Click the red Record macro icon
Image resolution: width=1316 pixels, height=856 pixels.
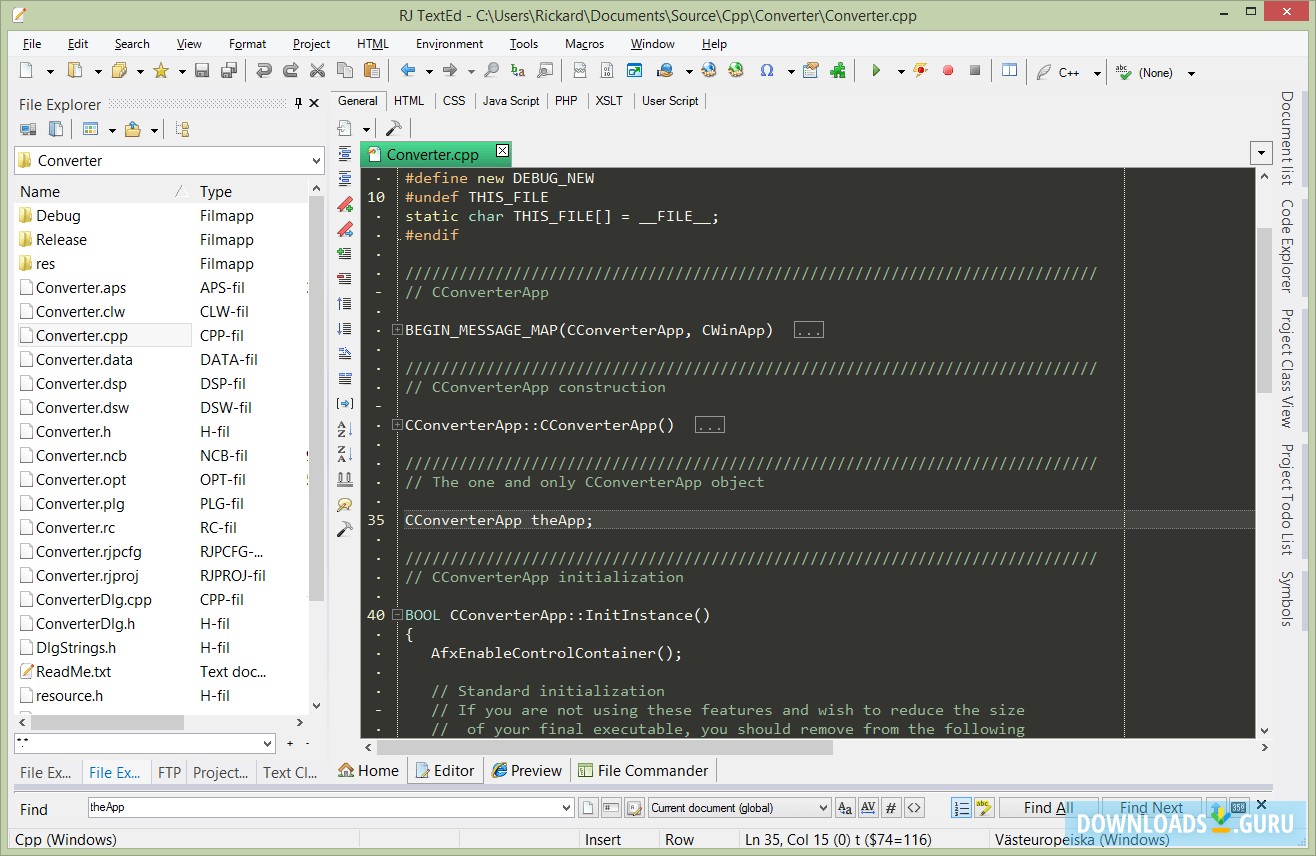948,71
